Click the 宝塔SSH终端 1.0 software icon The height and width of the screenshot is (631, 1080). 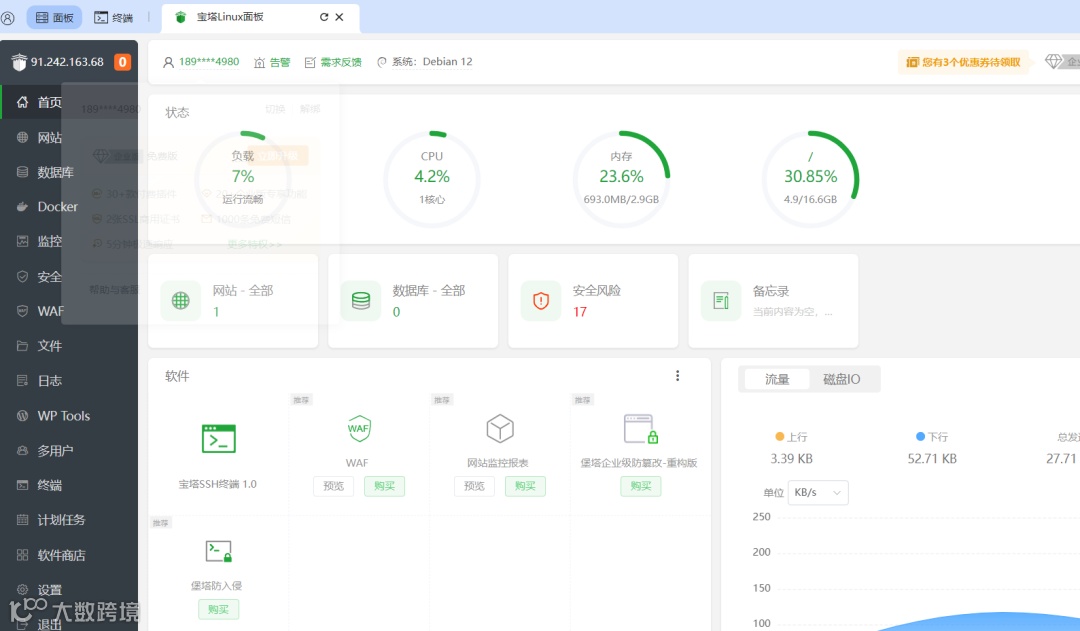[x=218, y=439]
